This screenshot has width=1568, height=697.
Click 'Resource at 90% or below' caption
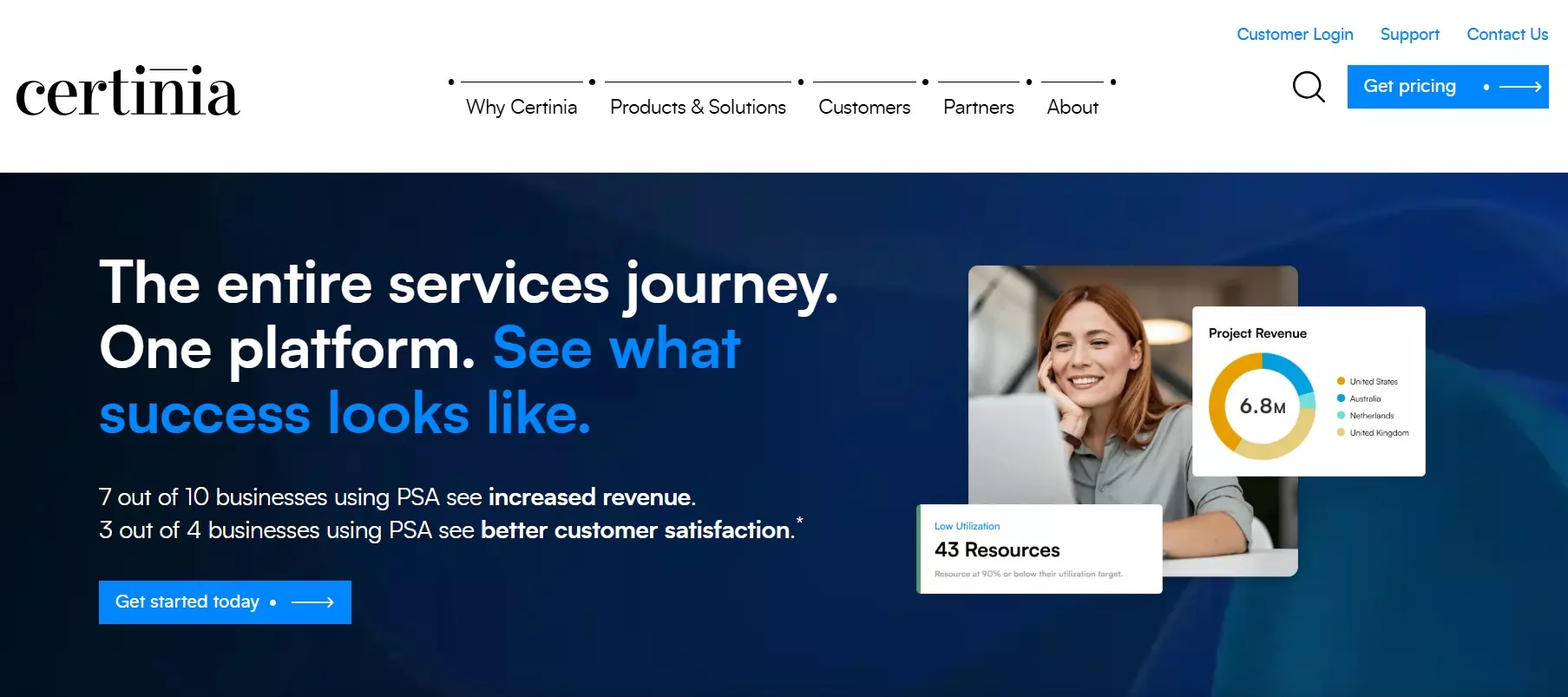pos(1028,574)
